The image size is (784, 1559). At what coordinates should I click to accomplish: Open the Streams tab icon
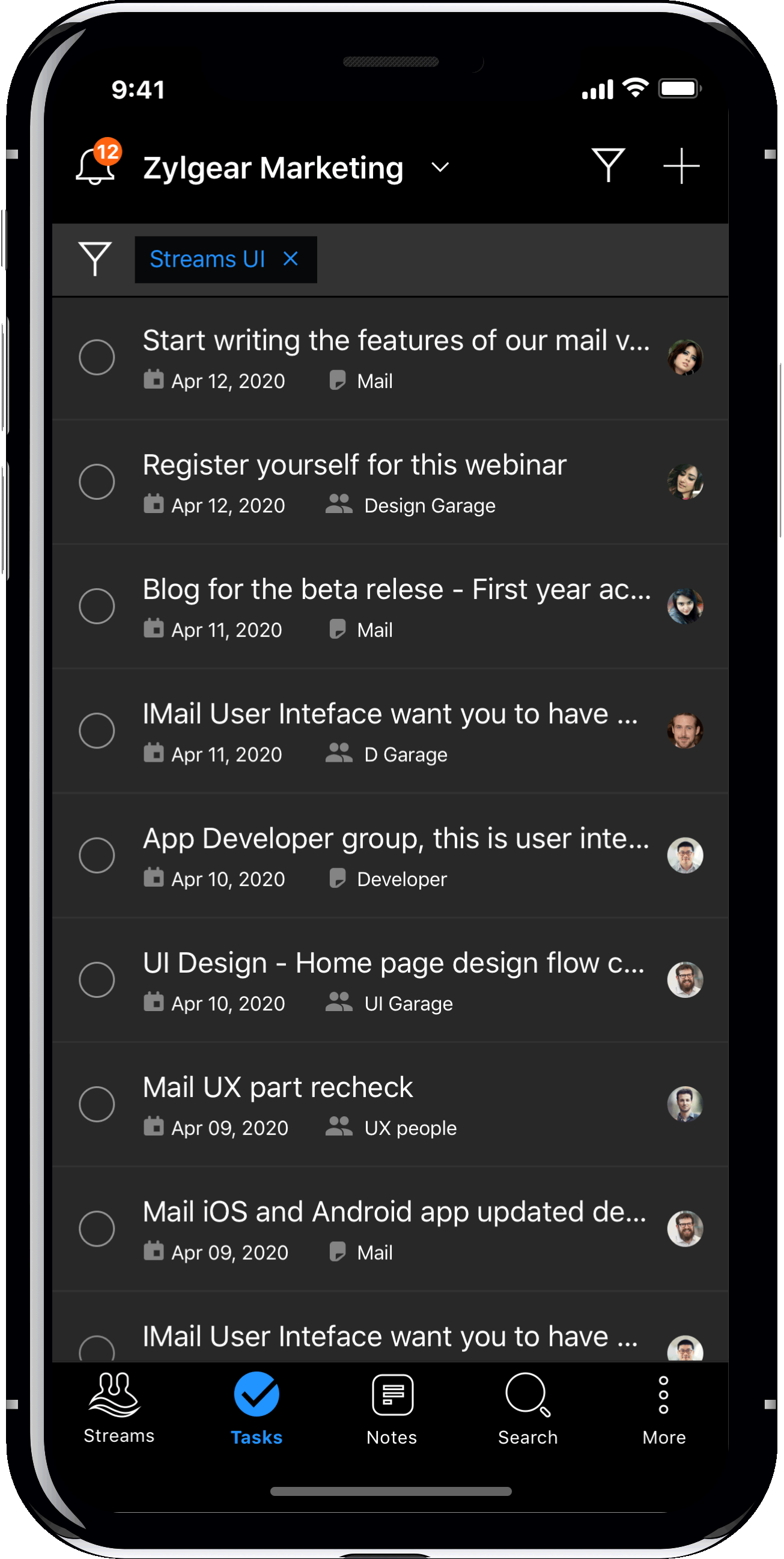(x=114, y=1394)
